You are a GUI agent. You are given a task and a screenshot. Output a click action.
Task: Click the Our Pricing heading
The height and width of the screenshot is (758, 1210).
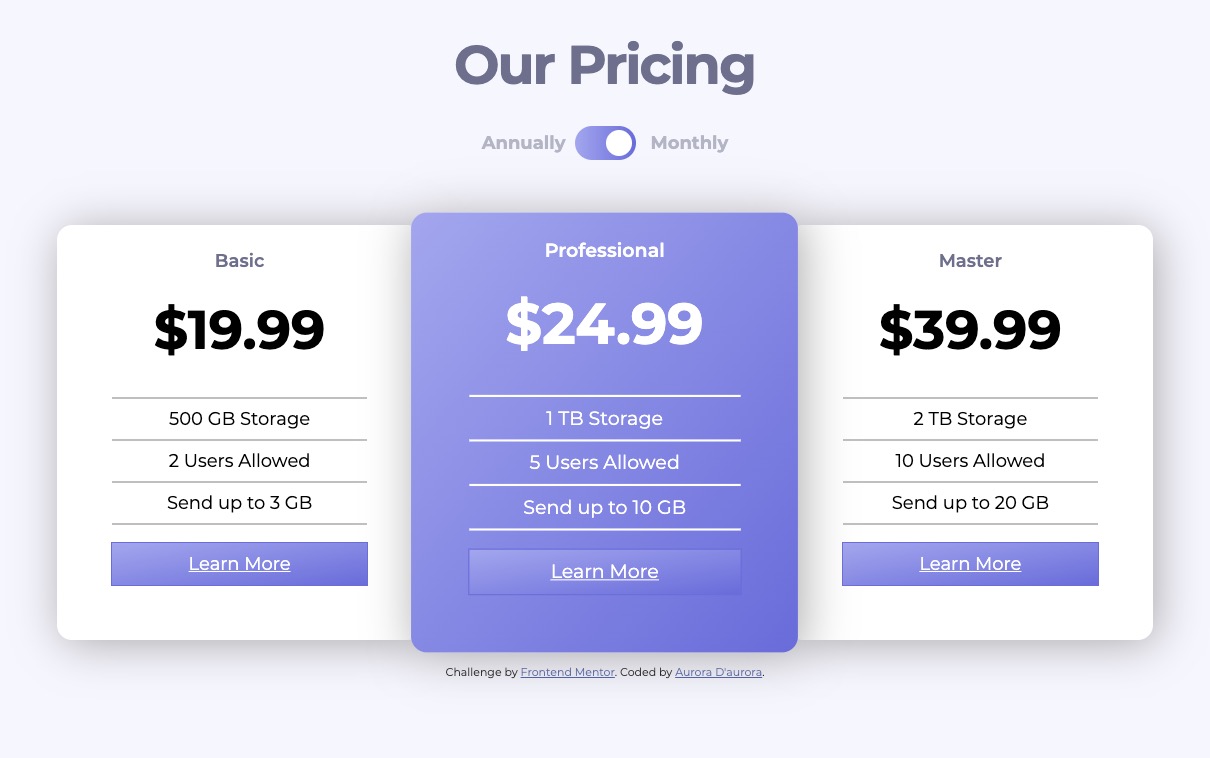[x=604, y=66]
